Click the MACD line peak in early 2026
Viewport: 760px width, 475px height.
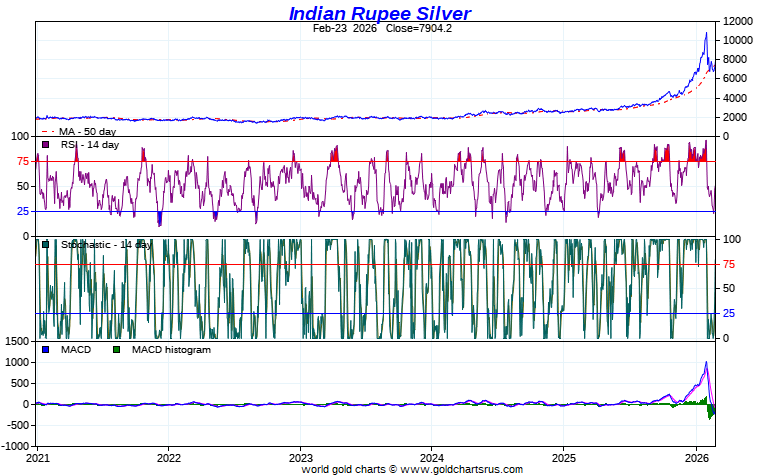point(706,363)
